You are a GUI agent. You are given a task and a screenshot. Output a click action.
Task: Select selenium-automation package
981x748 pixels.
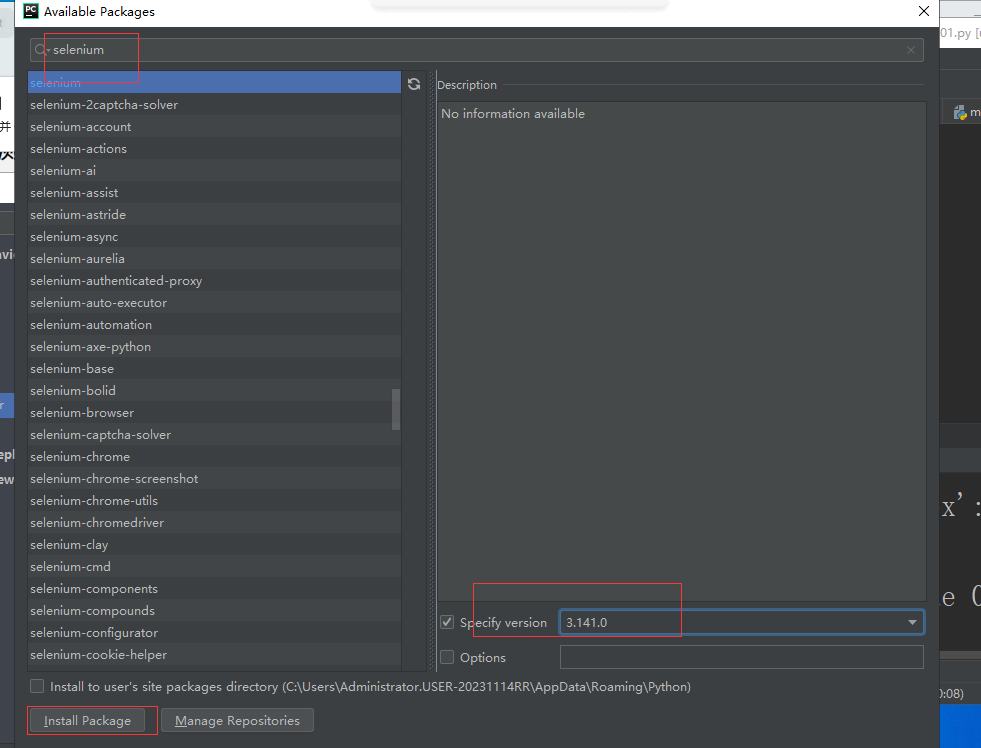click(214, 325)
